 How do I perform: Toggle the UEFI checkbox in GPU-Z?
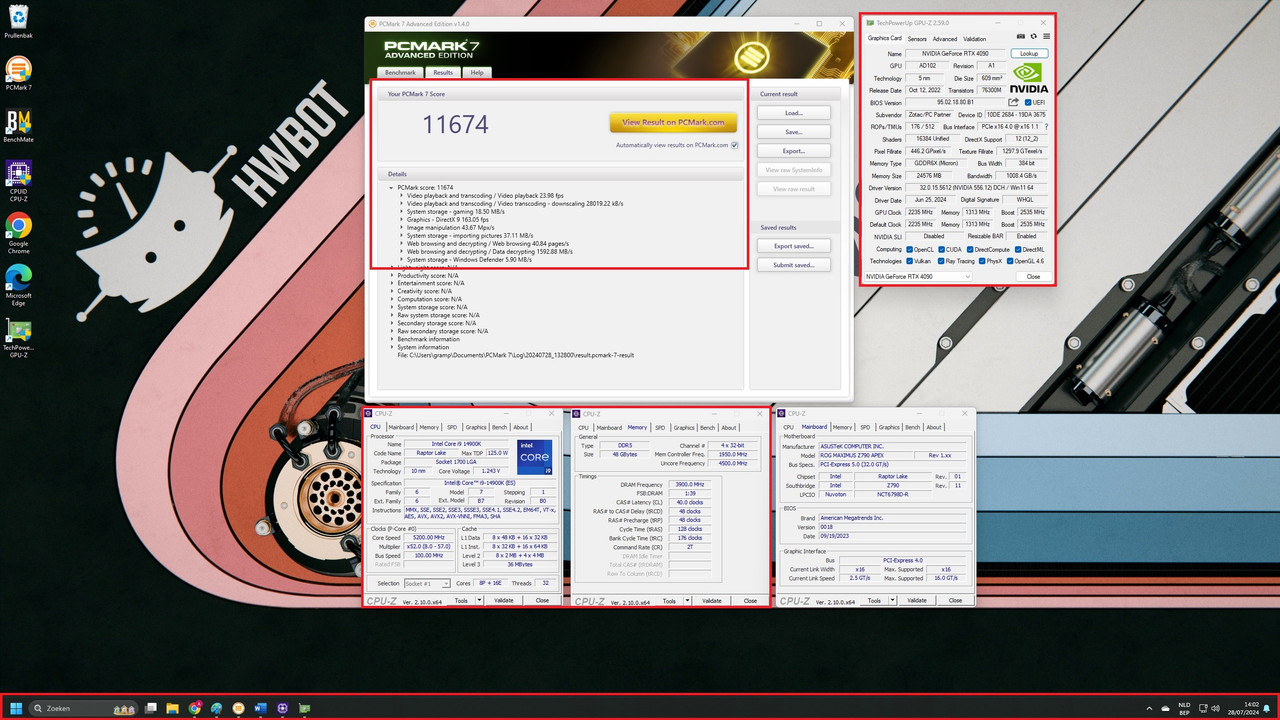tap(1027, 102)
